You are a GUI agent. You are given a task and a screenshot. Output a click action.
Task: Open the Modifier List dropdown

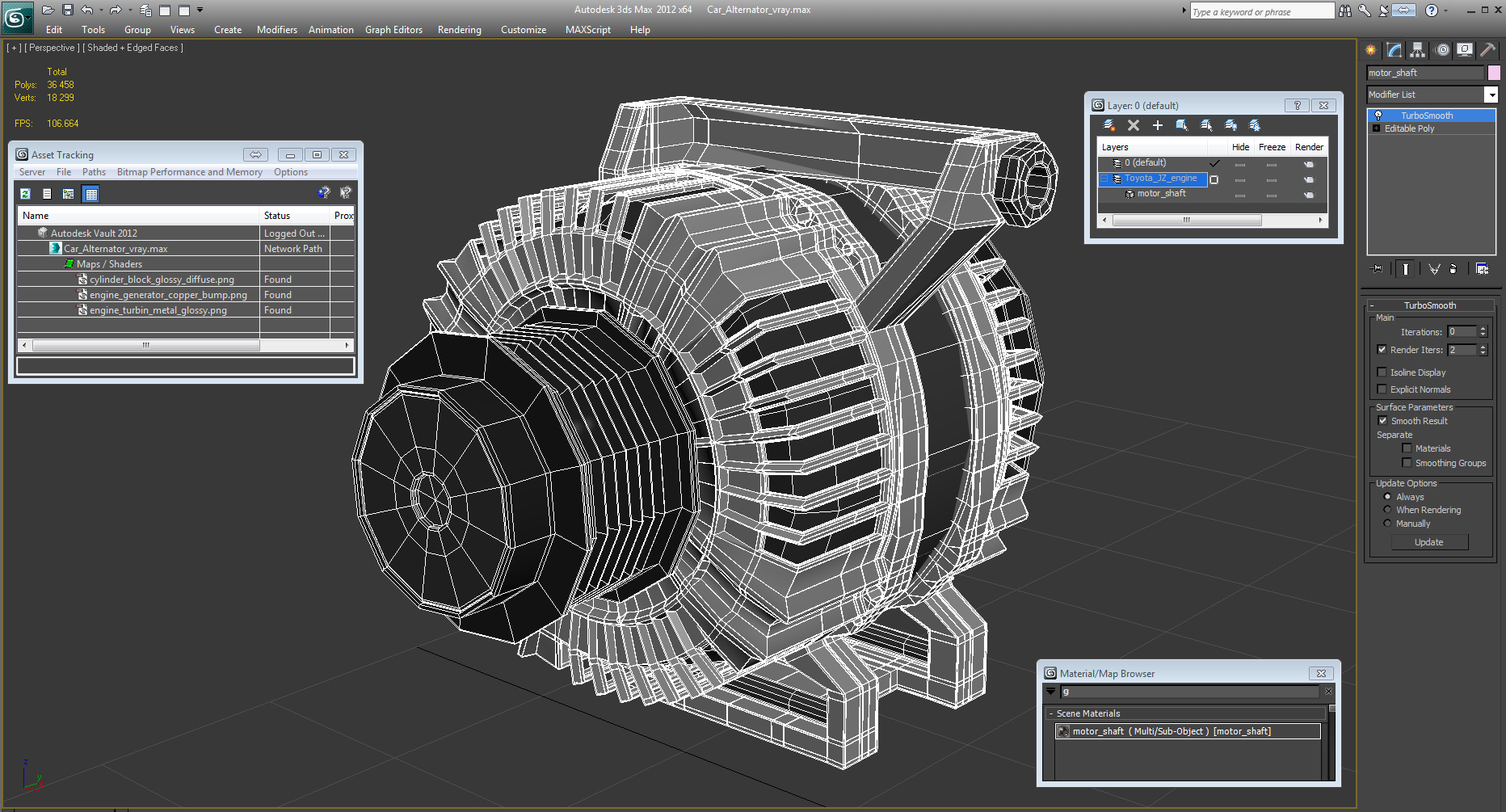point(1491,95)
